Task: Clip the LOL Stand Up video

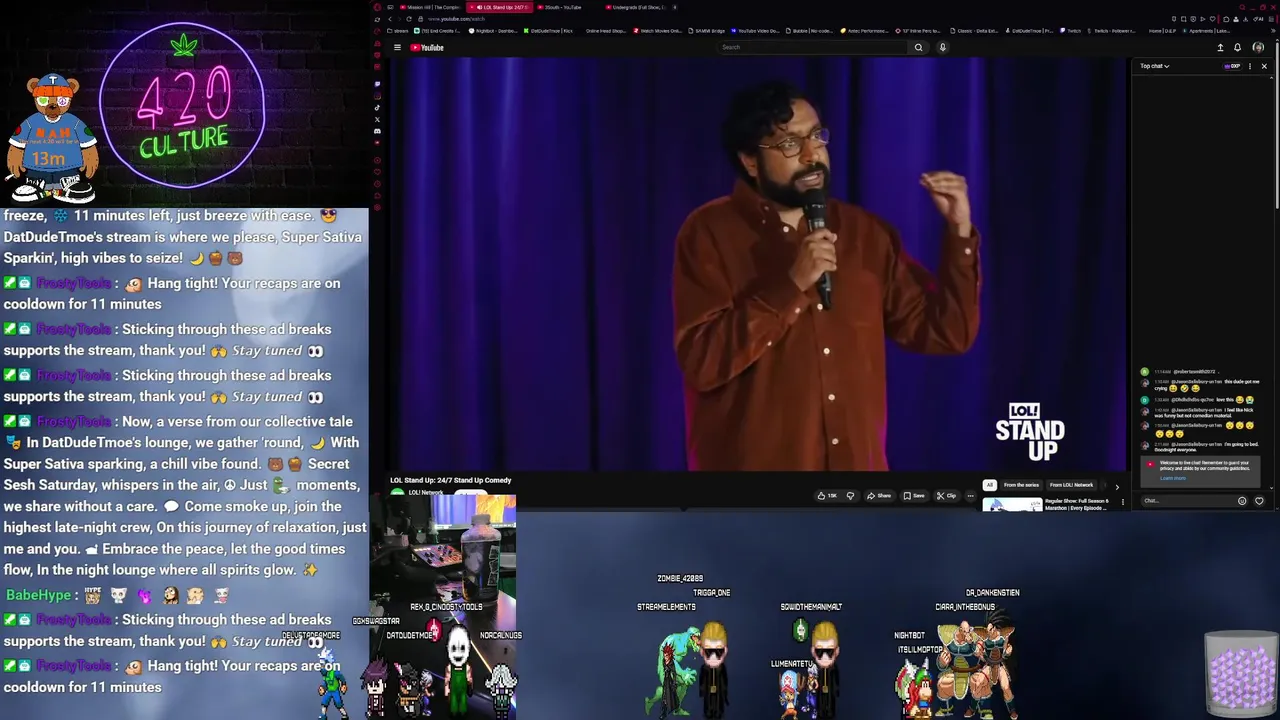Action: coord(946,495)
